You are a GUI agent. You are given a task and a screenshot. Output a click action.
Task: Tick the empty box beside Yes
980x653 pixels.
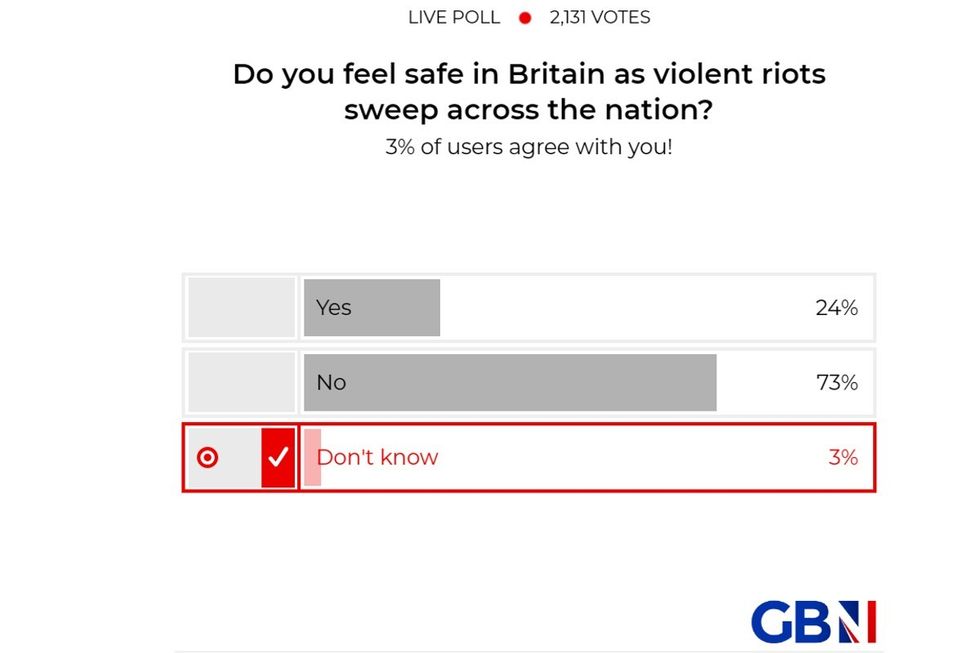point(241,307)
